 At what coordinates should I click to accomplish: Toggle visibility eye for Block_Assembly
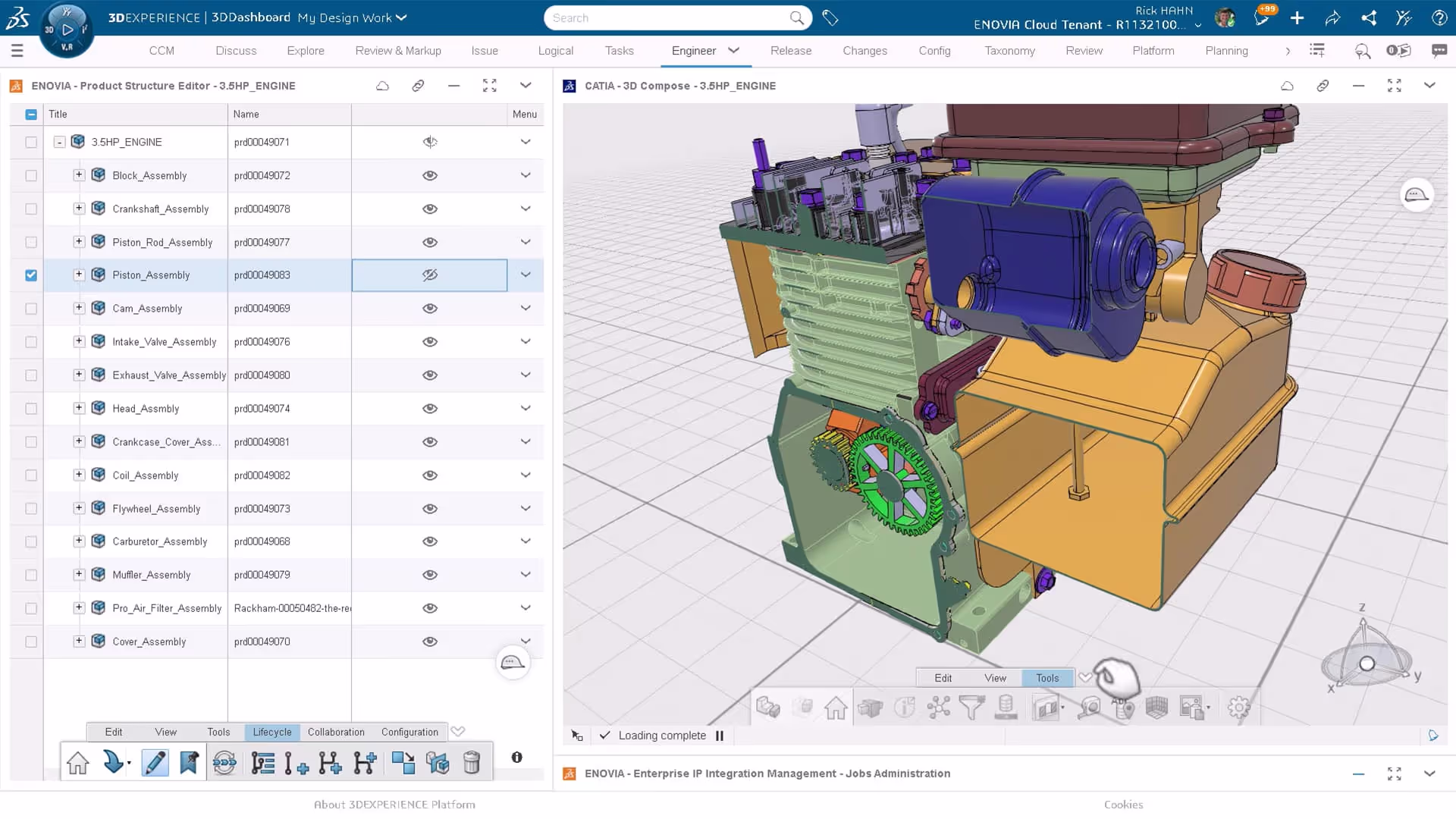[430, 175]
